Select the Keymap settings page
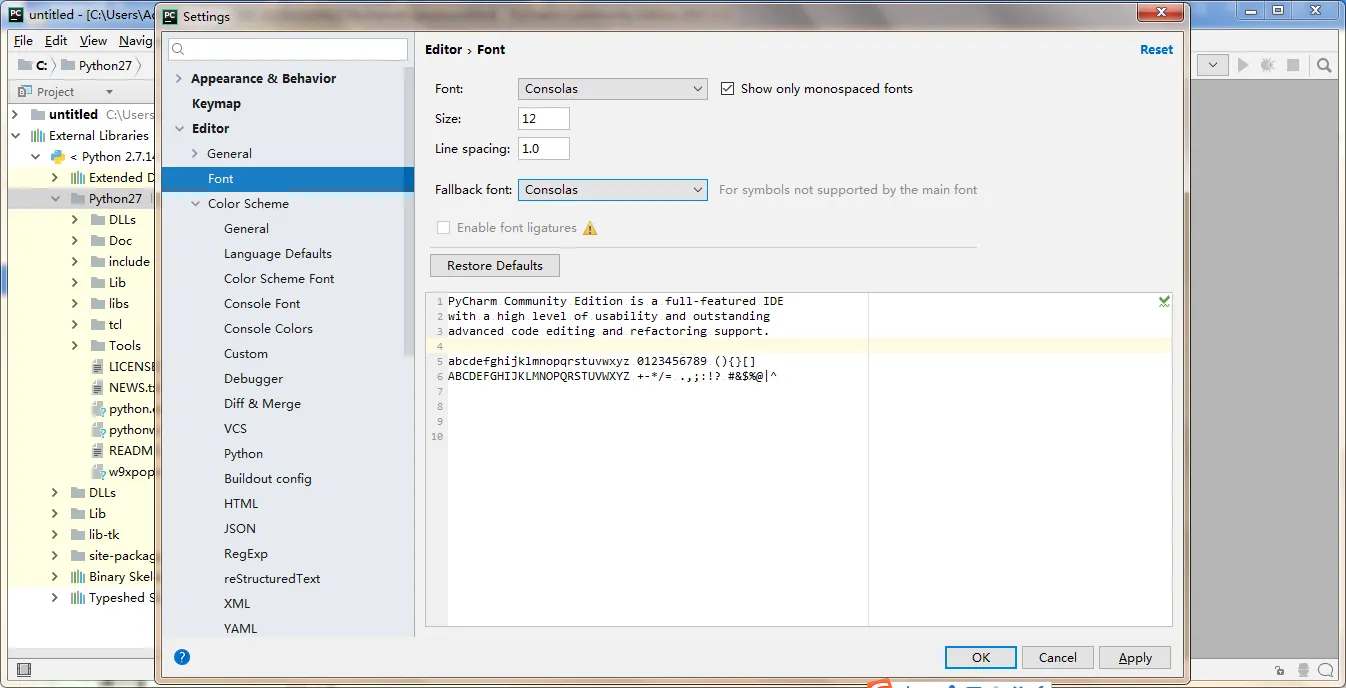1346x688 pixels. point(216,103)
